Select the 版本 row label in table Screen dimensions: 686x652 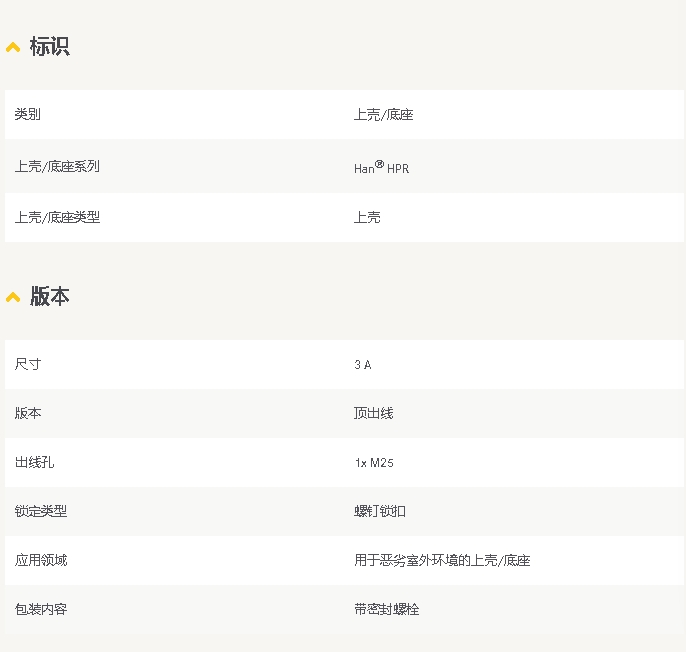(x=28, y=413)
